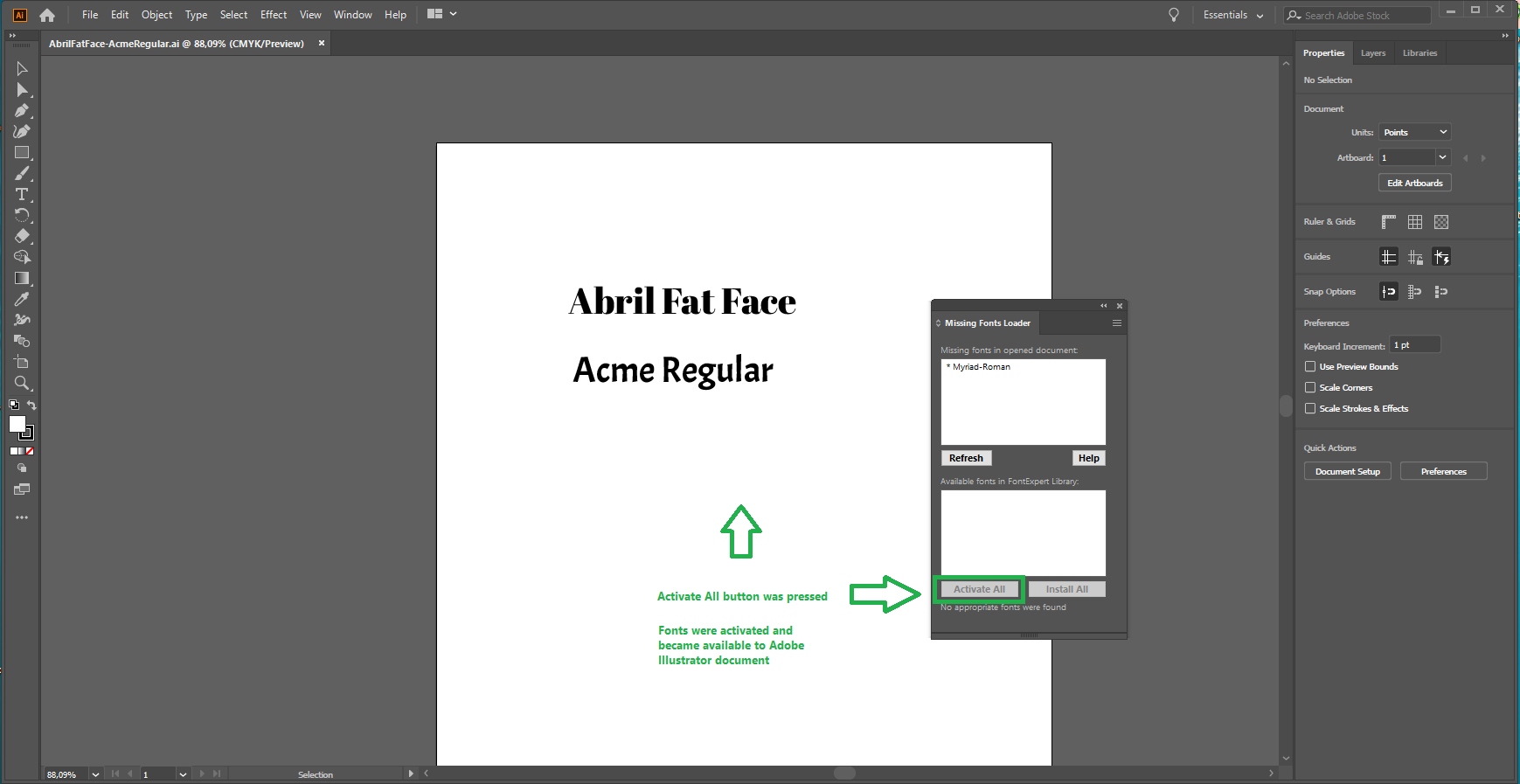Open Edit Toolbar three dots

point(22,517)
